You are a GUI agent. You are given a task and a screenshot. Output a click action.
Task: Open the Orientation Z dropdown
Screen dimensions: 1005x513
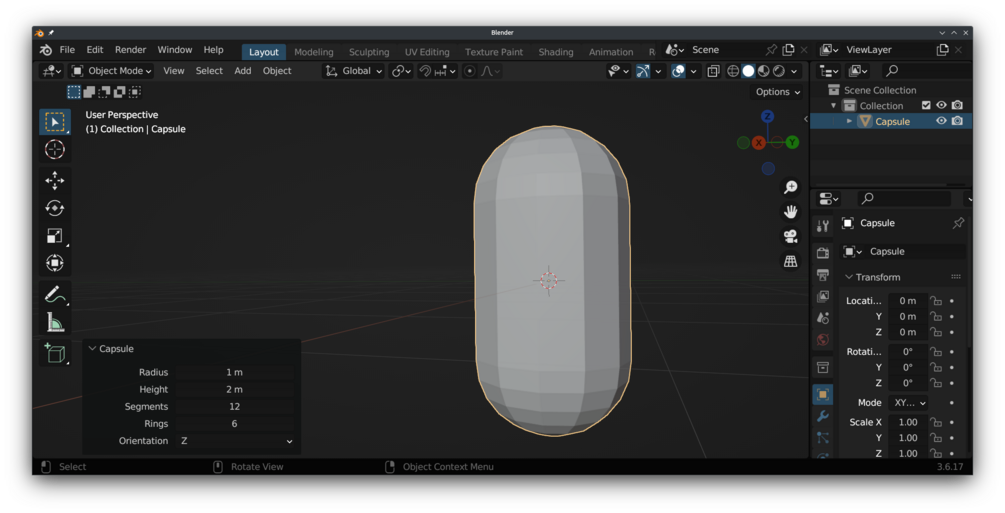(235, 441)
